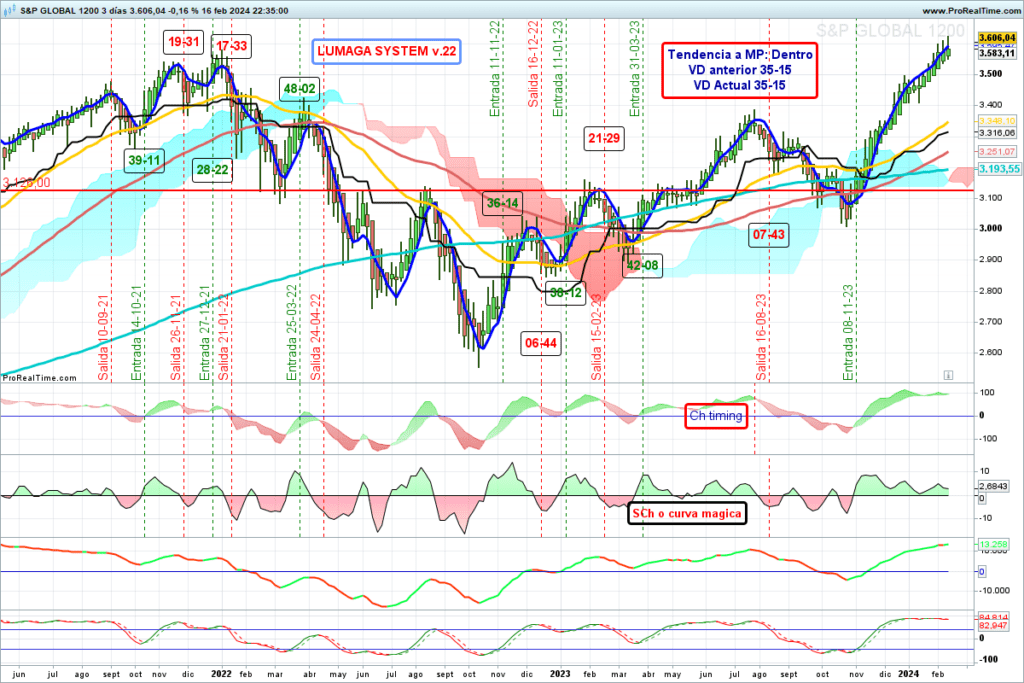Select the red 21-29 annotation label
This screenshot has height=683, width=1024.
click(604, 138)
